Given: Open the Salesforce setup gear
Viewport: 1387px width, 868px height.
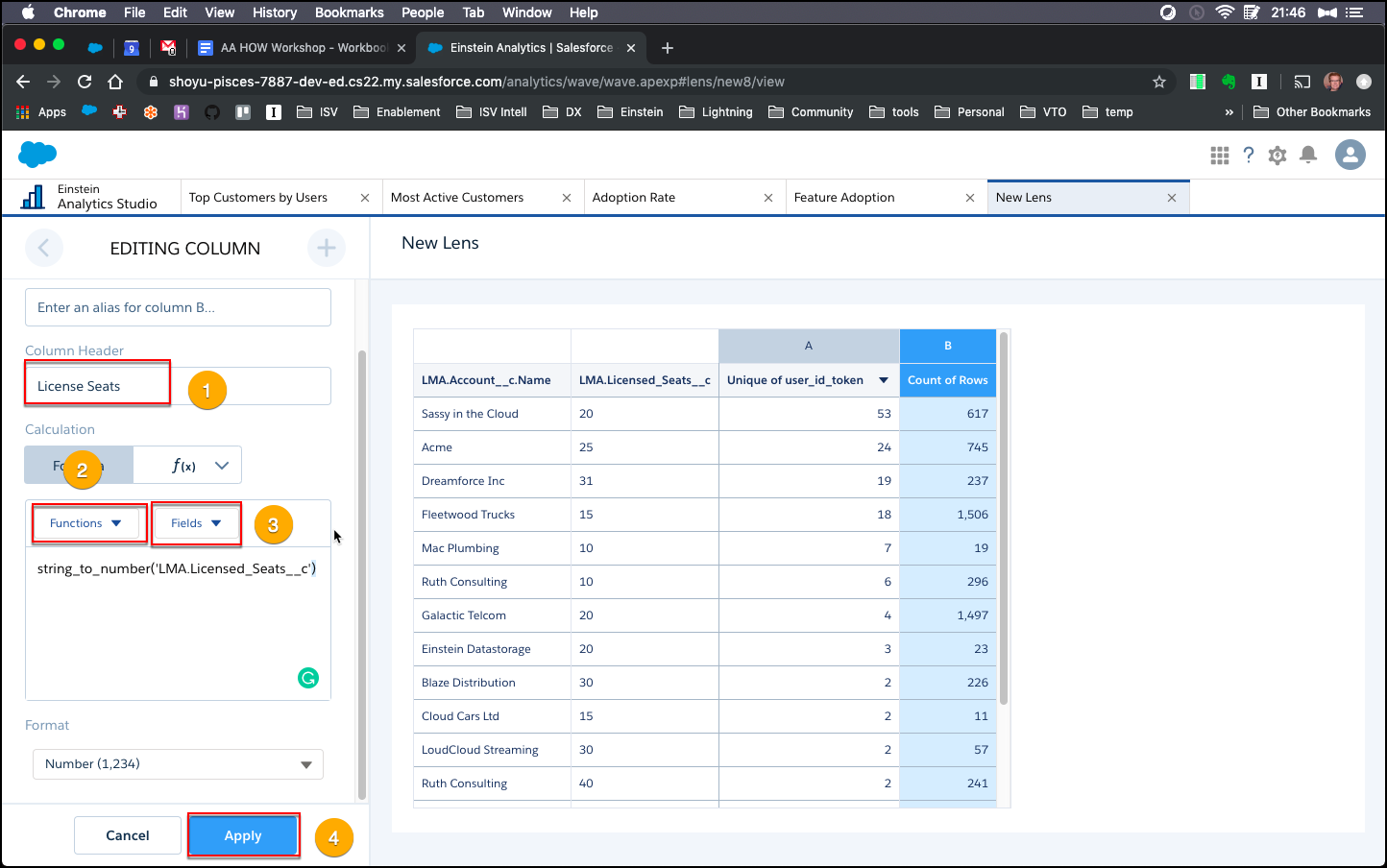Looking at the screenshot, I should pyautogui.click(x=1277, y=155).
